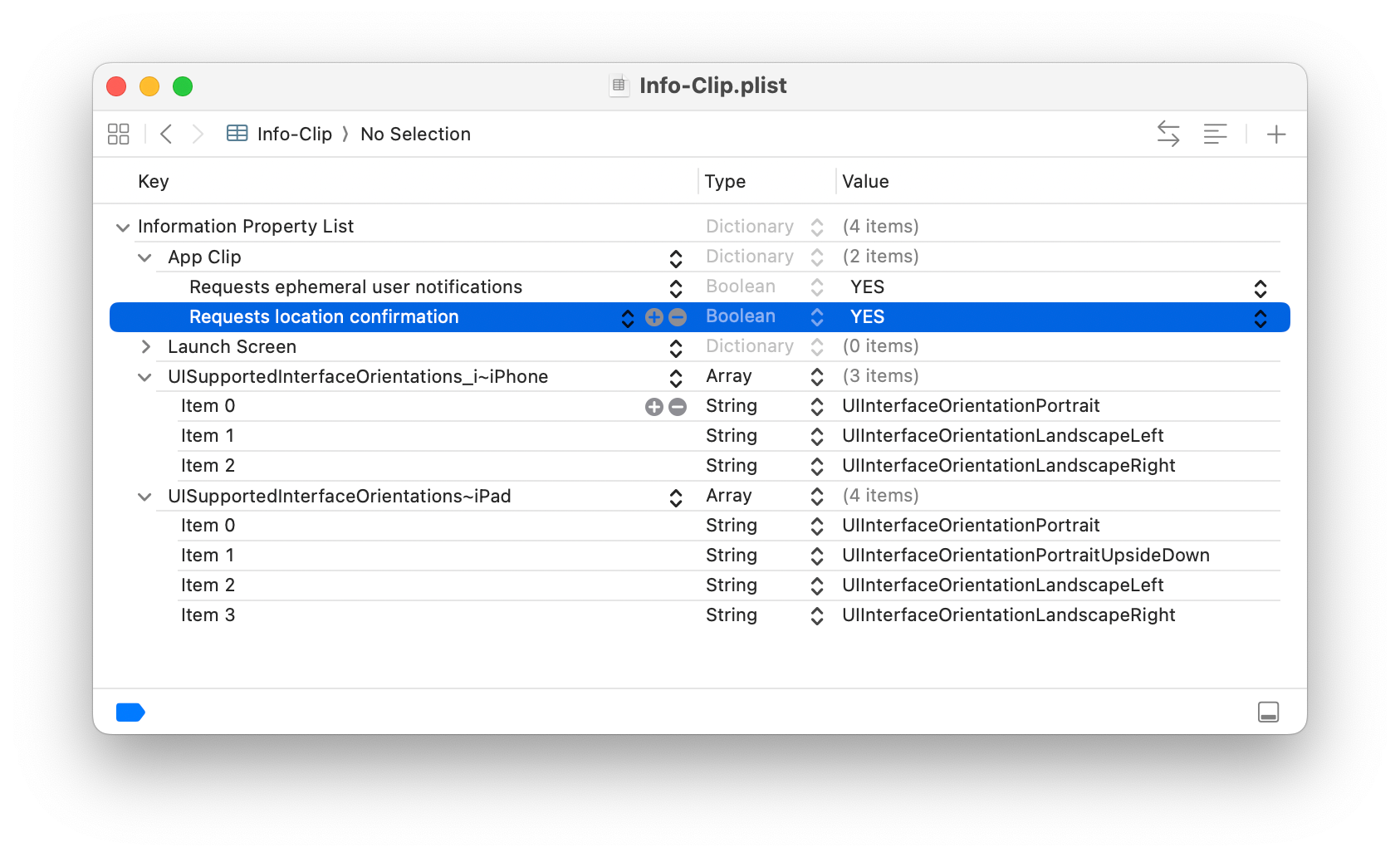Add row after iPhone Item 0
The width and height of the screenshot is (1400, 857).
pos(654,407)
